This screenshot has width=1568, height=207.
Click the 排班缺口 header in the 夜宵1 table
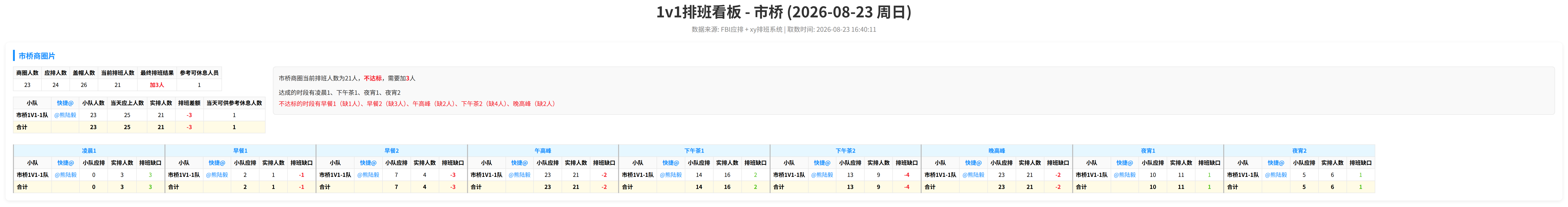coord(1210,163)
